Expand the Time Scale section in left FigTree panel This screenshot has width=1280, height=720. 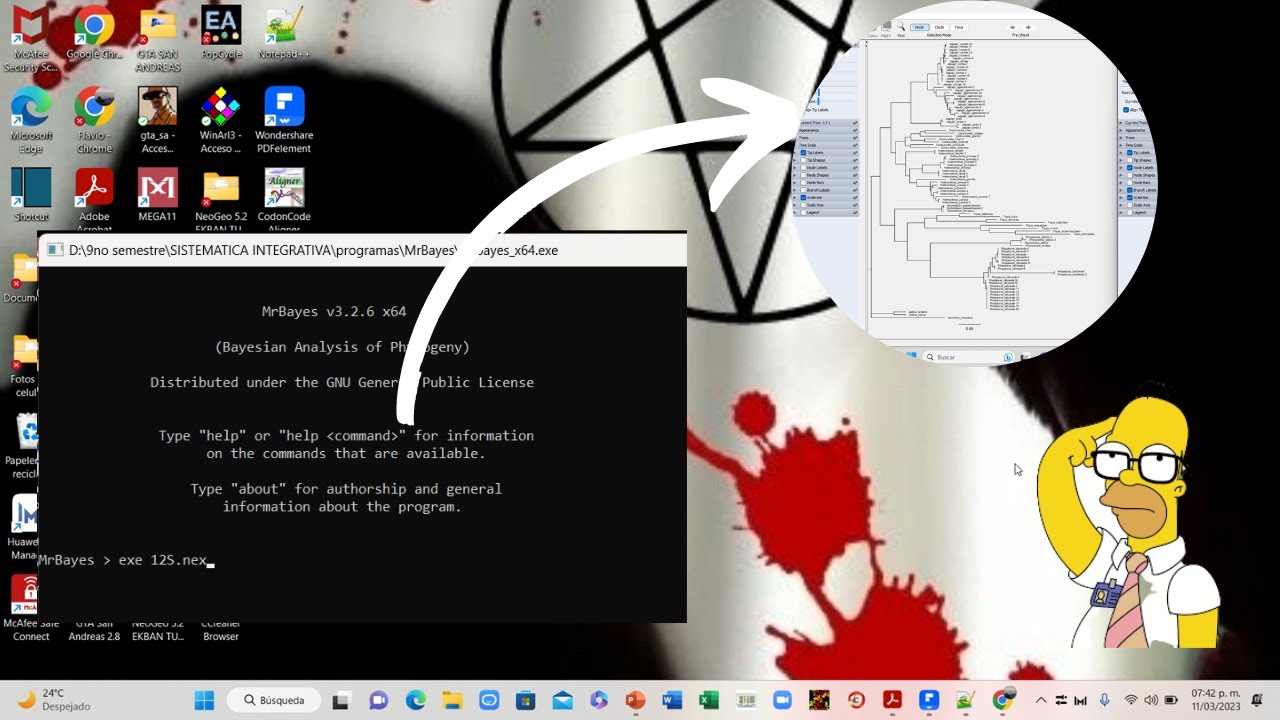[x=826, y=145]
